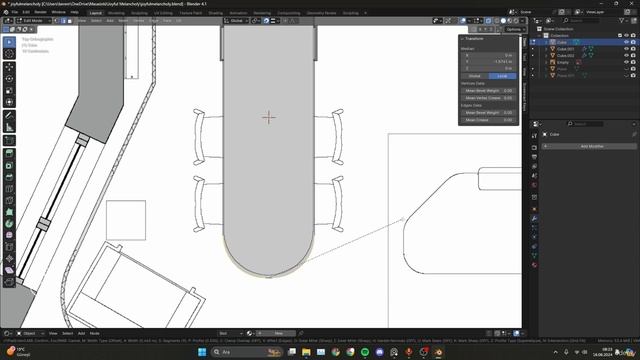Switch to edge select mode
Image resolution: width=640 pixels, height=360 pixels.
click(x=64, y=20)
